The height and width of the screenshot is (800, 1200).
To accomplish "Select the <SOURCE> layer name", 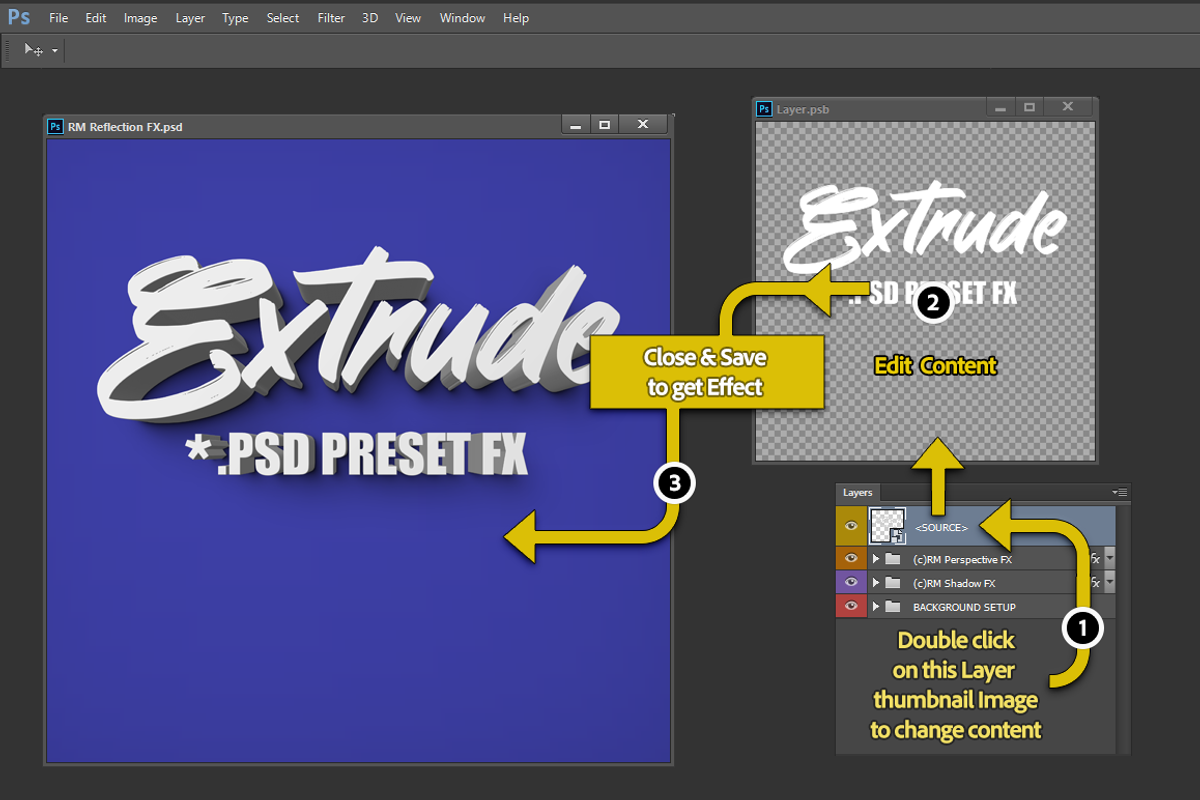I will tap(941, 528).
